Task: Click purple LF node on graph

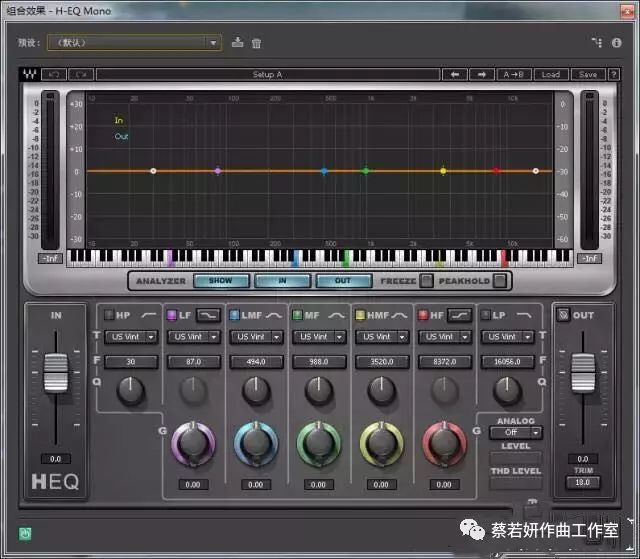Action: pyautogui.click(x=218, y=171)
